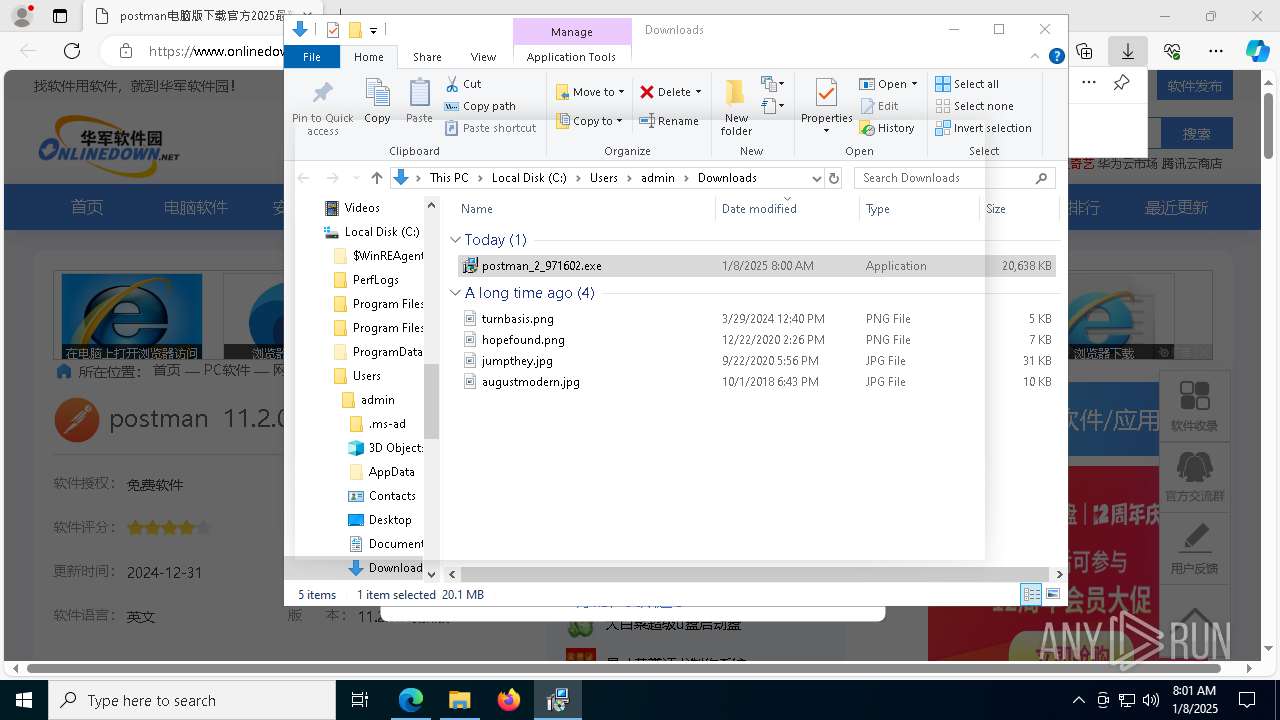Open Task View on taskbar
The width and height of the screenshot is (1280, 720).
click(x=360, y=700)
